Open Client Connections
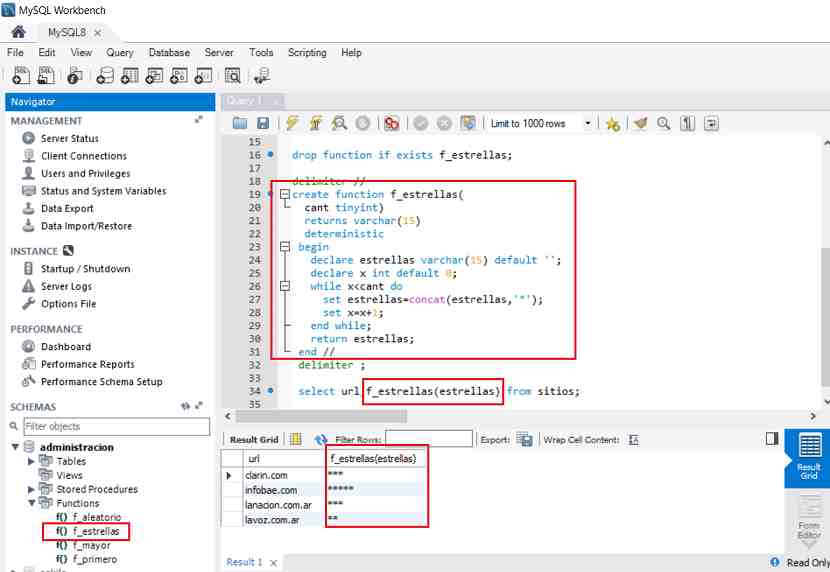Image resolution: width=830 pixels, height=572 pixels. point(84,156)
